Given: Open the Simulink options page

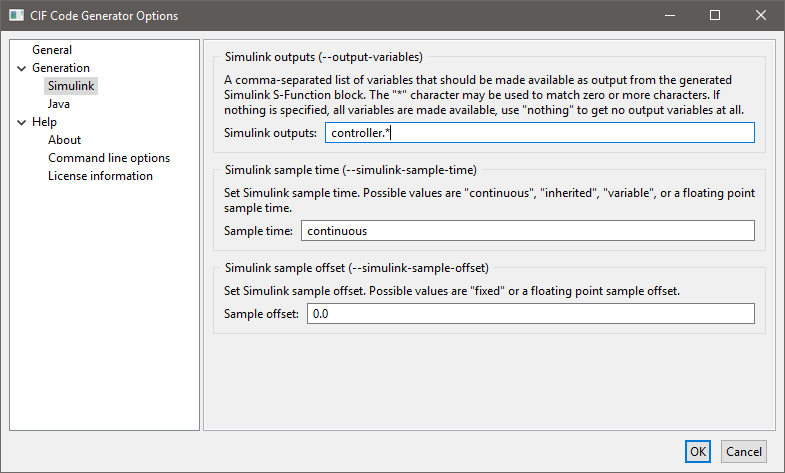Looking at the screenshot, I should [70, 86].
